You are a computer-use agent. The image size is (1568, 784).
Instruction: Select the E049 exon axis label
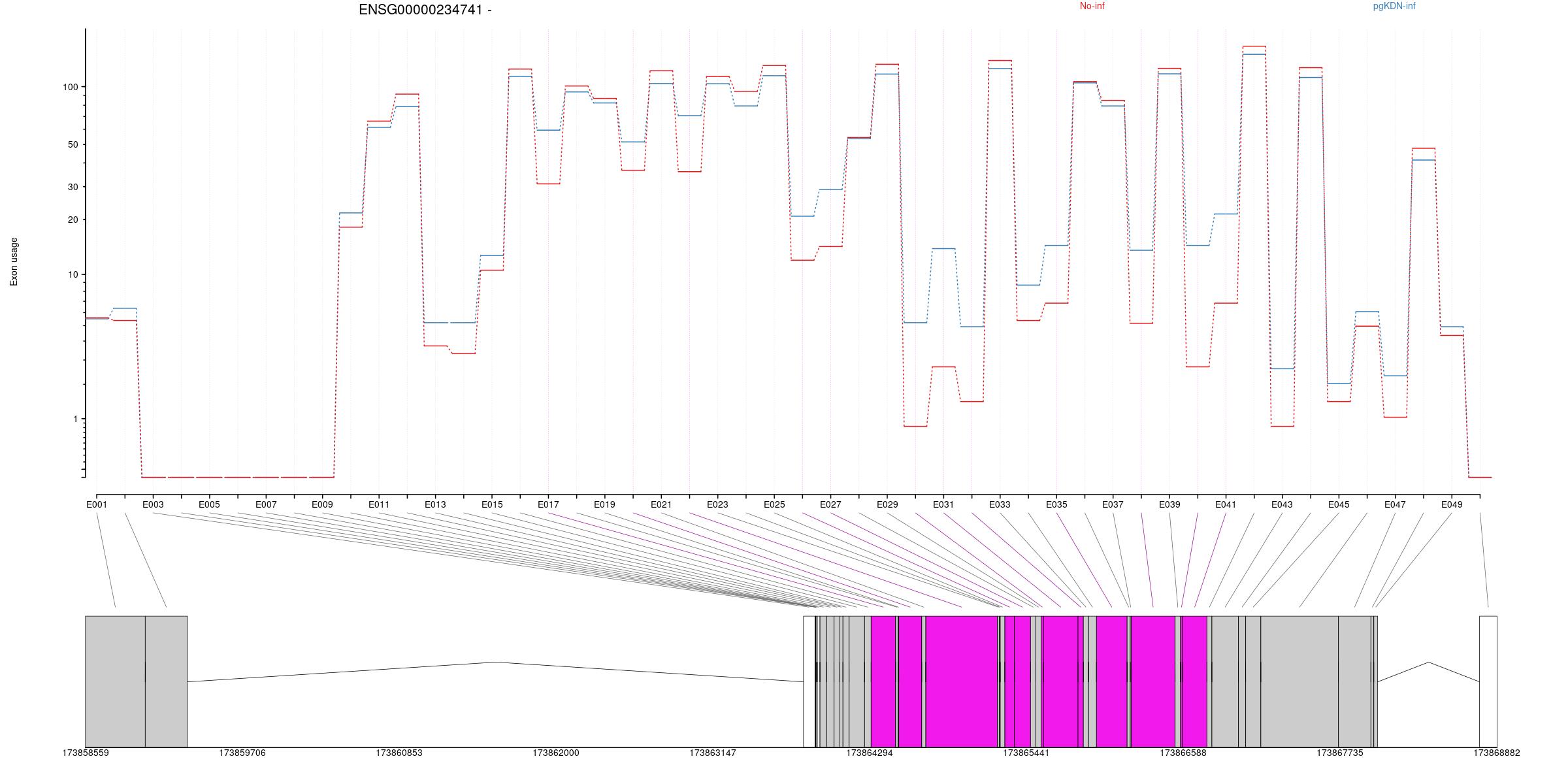click(x=1452, y=504)
